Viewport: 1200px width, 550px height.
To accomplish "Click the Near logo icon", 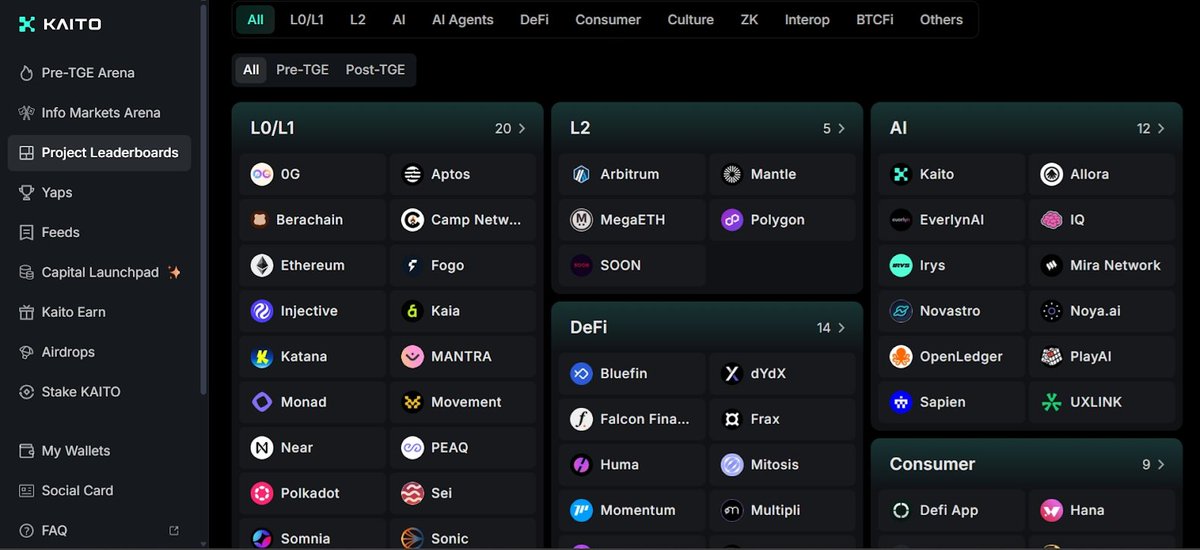I will pos(262,448).
